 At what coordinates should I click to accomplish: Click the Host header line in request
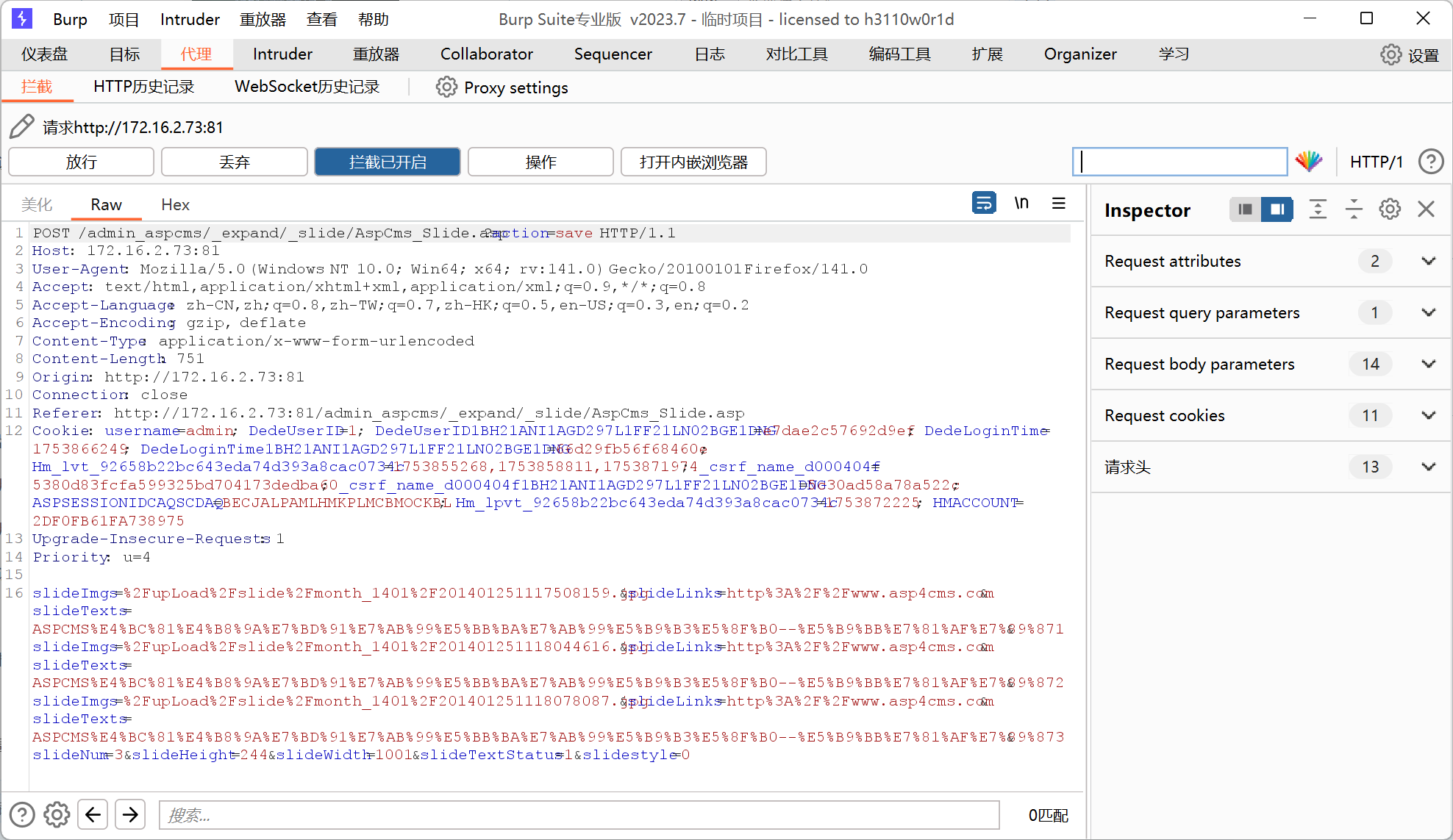click(x=126, y=251)
